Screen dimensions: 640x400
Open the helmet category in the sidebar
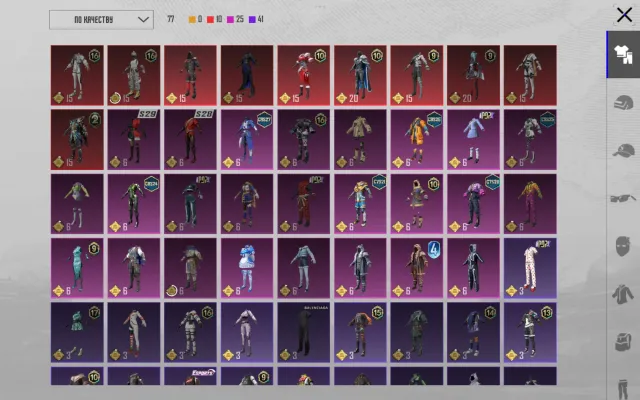click(x=623, y=103)
